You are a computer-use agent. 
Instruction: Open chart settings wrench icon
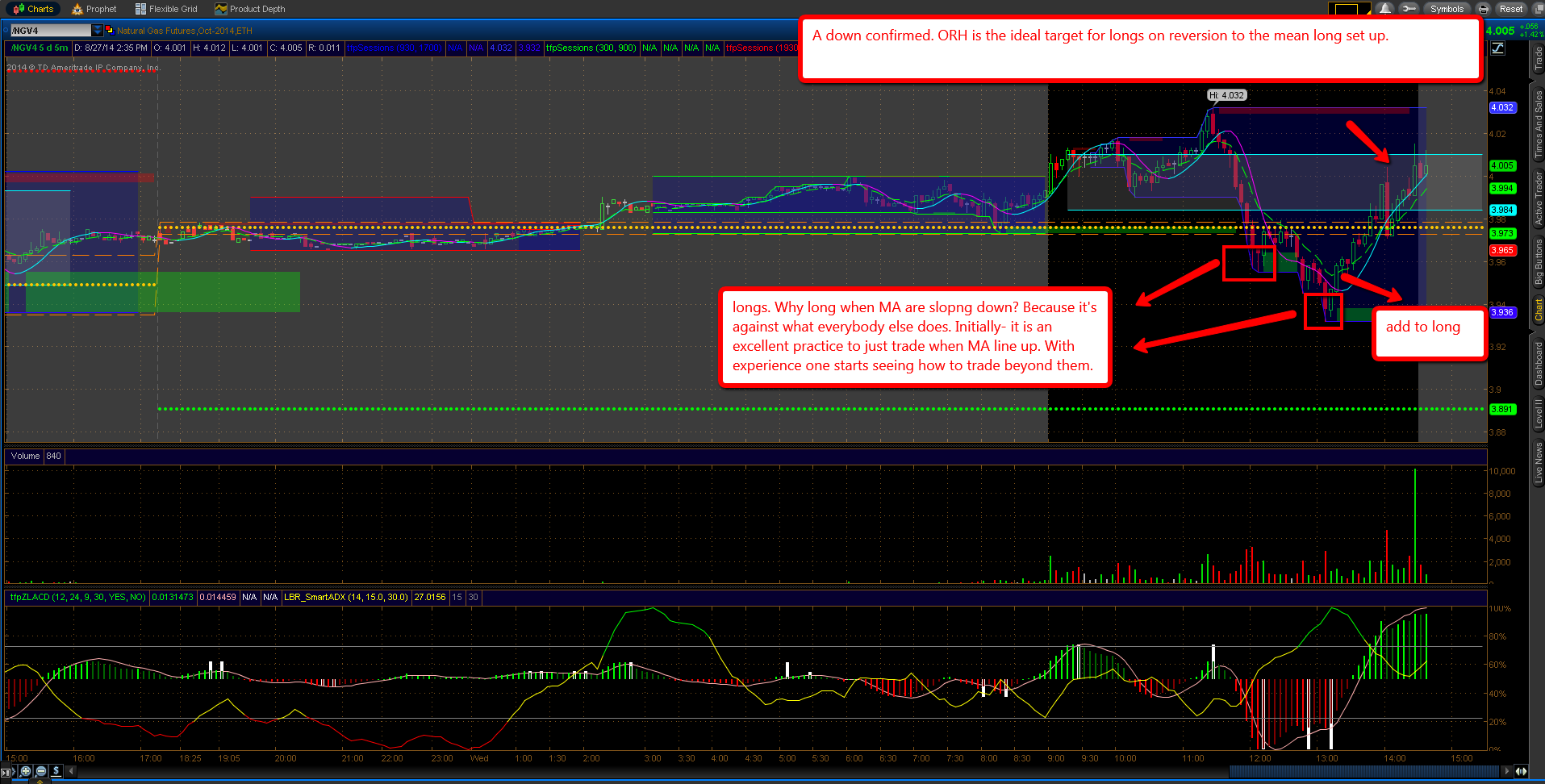coord(1409,9)
